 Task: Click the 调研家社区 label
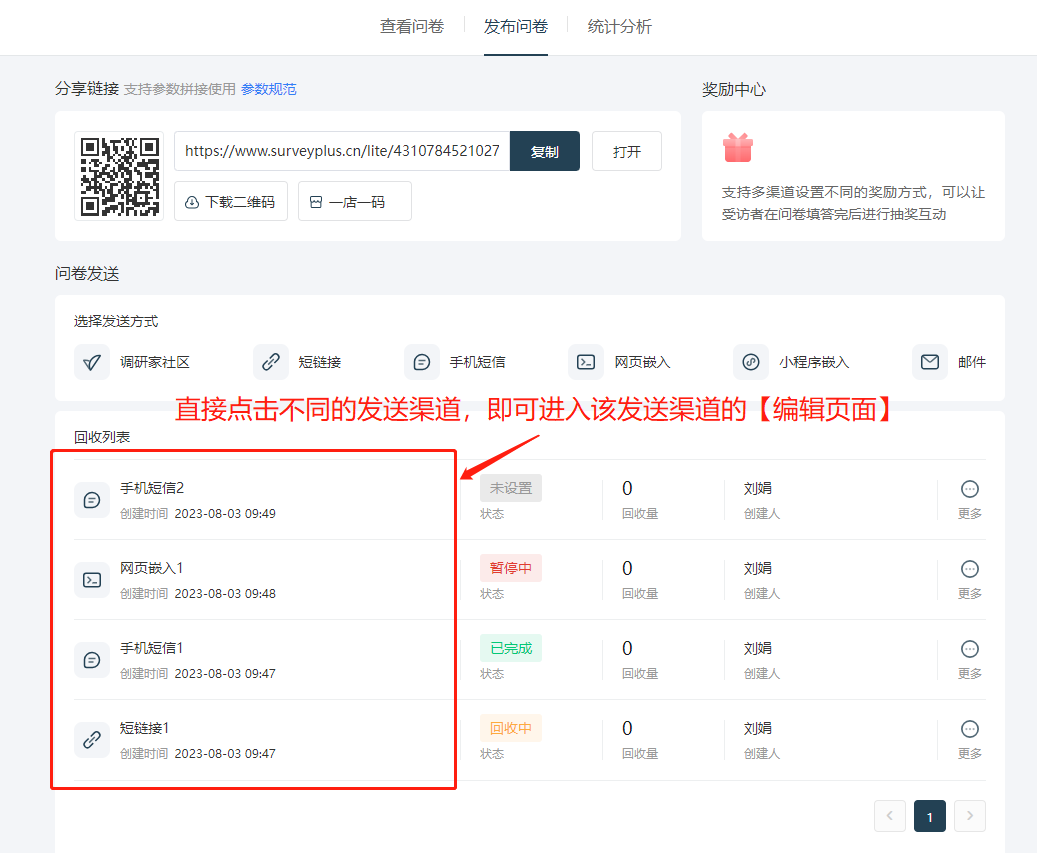[155, 362]
